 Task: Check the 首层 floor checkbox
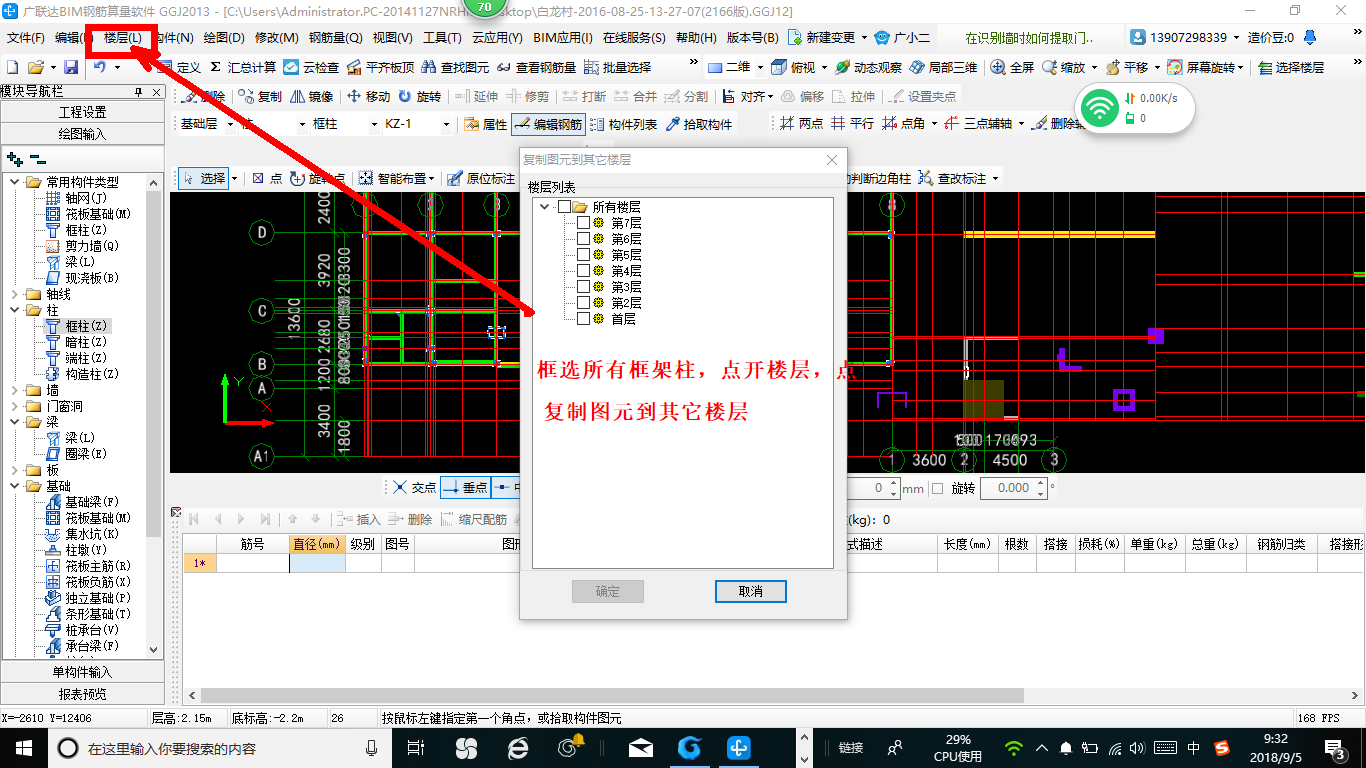[x=583, y=319]
